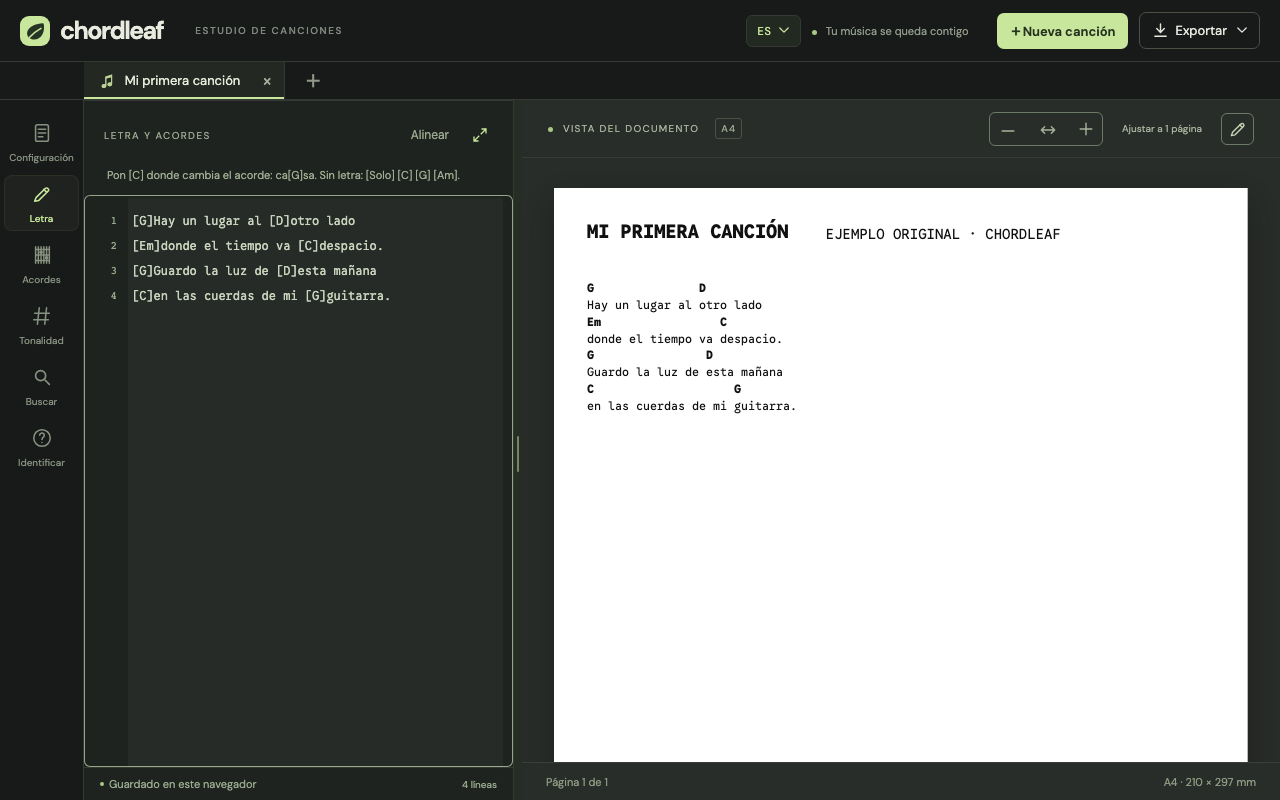Click preview lyric "donde el tiempo va despacio."

click(685, 339)
